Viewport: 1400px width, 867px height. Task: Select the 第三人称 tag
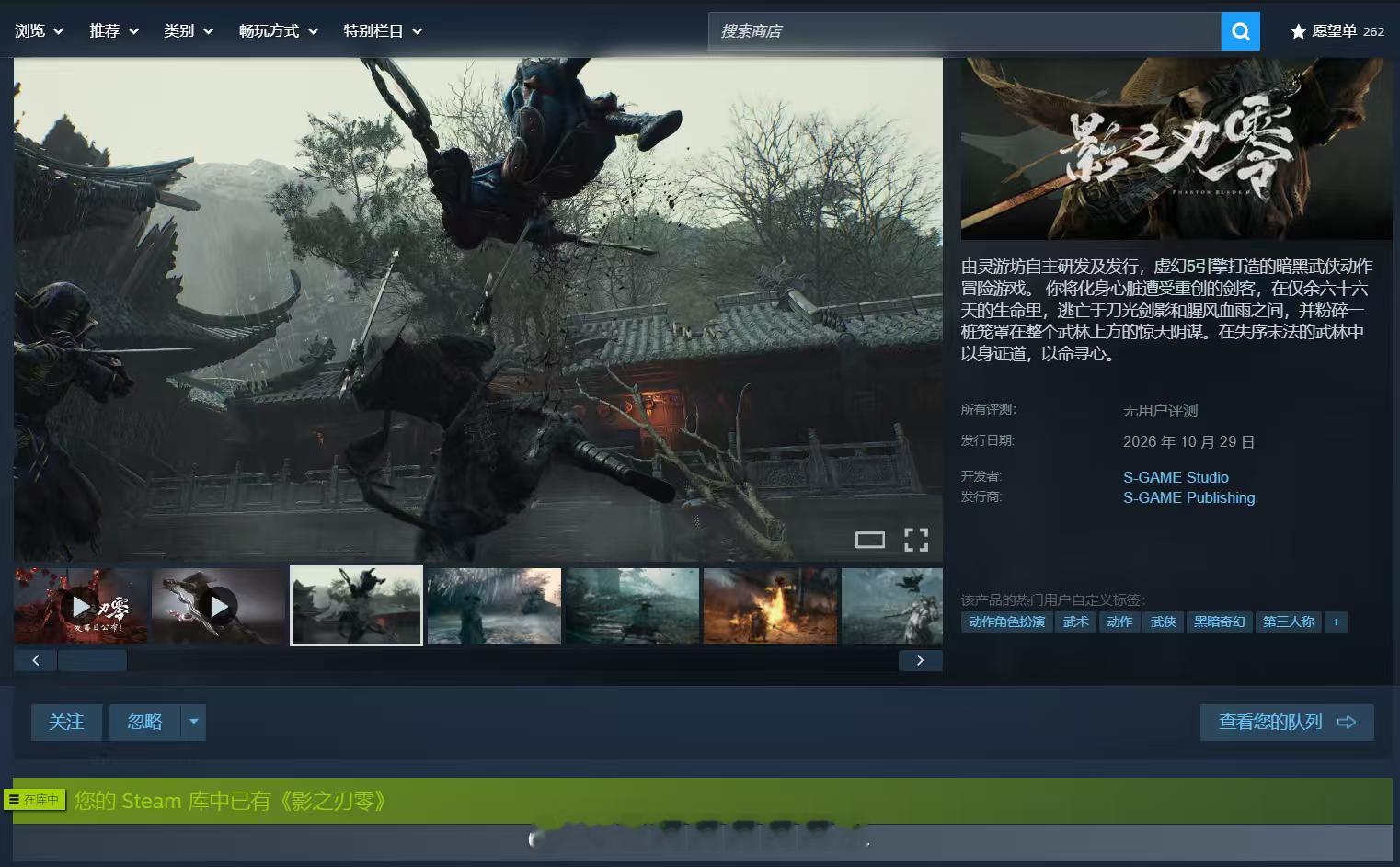[1288, 622]
